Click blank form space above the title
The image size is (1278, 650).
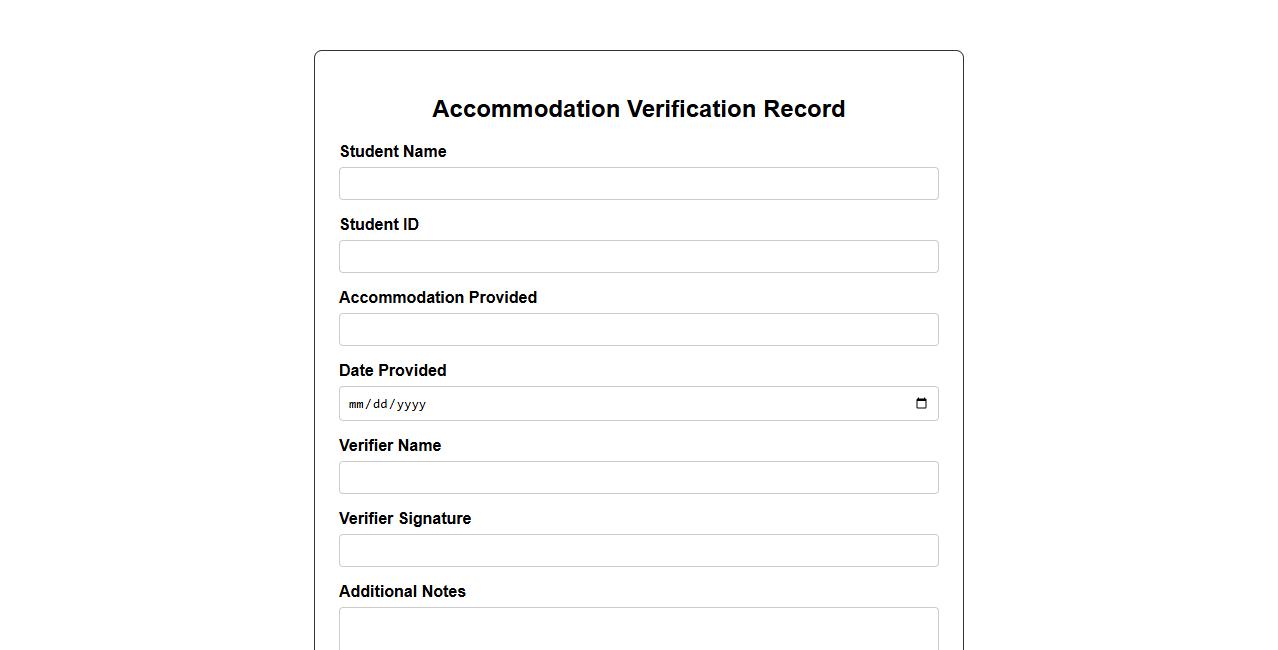(x=638, y=72)
